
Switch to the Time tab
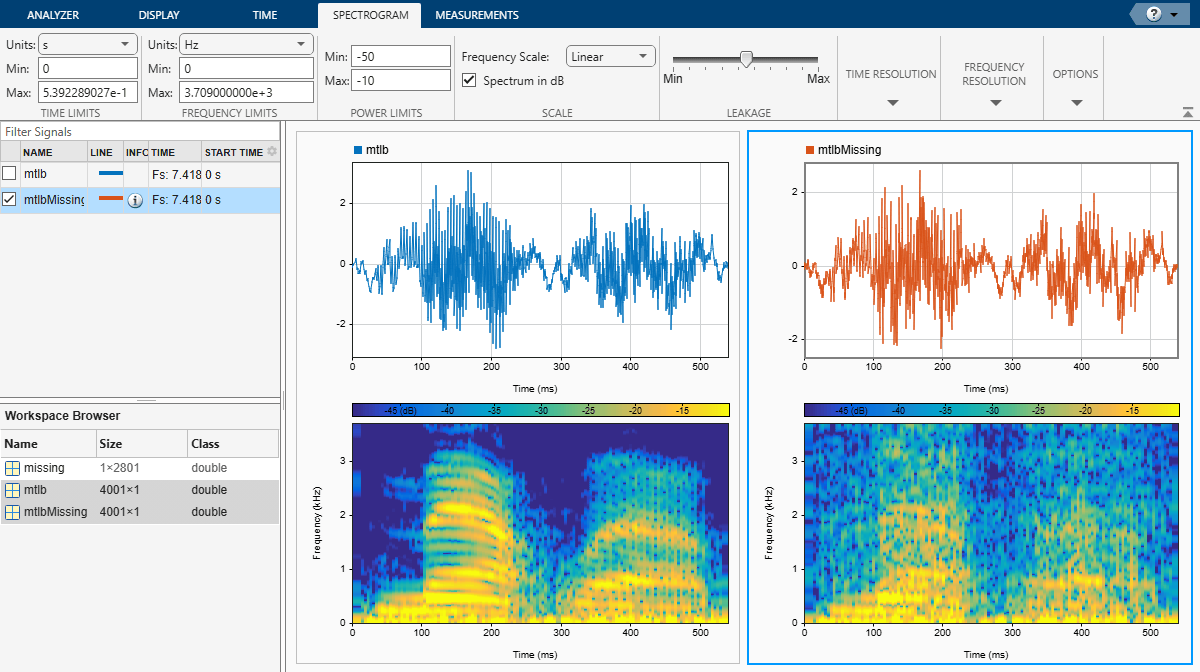coord(265,15)
